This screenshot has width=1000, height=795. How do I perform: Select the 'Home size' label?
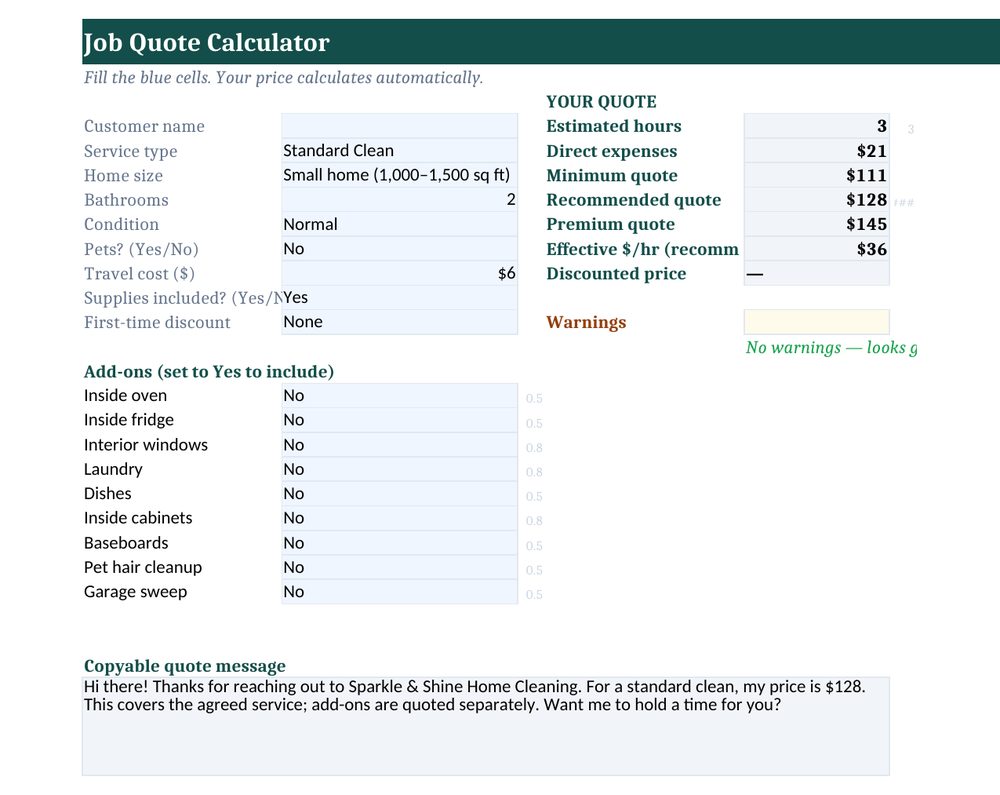coord(123,176)
